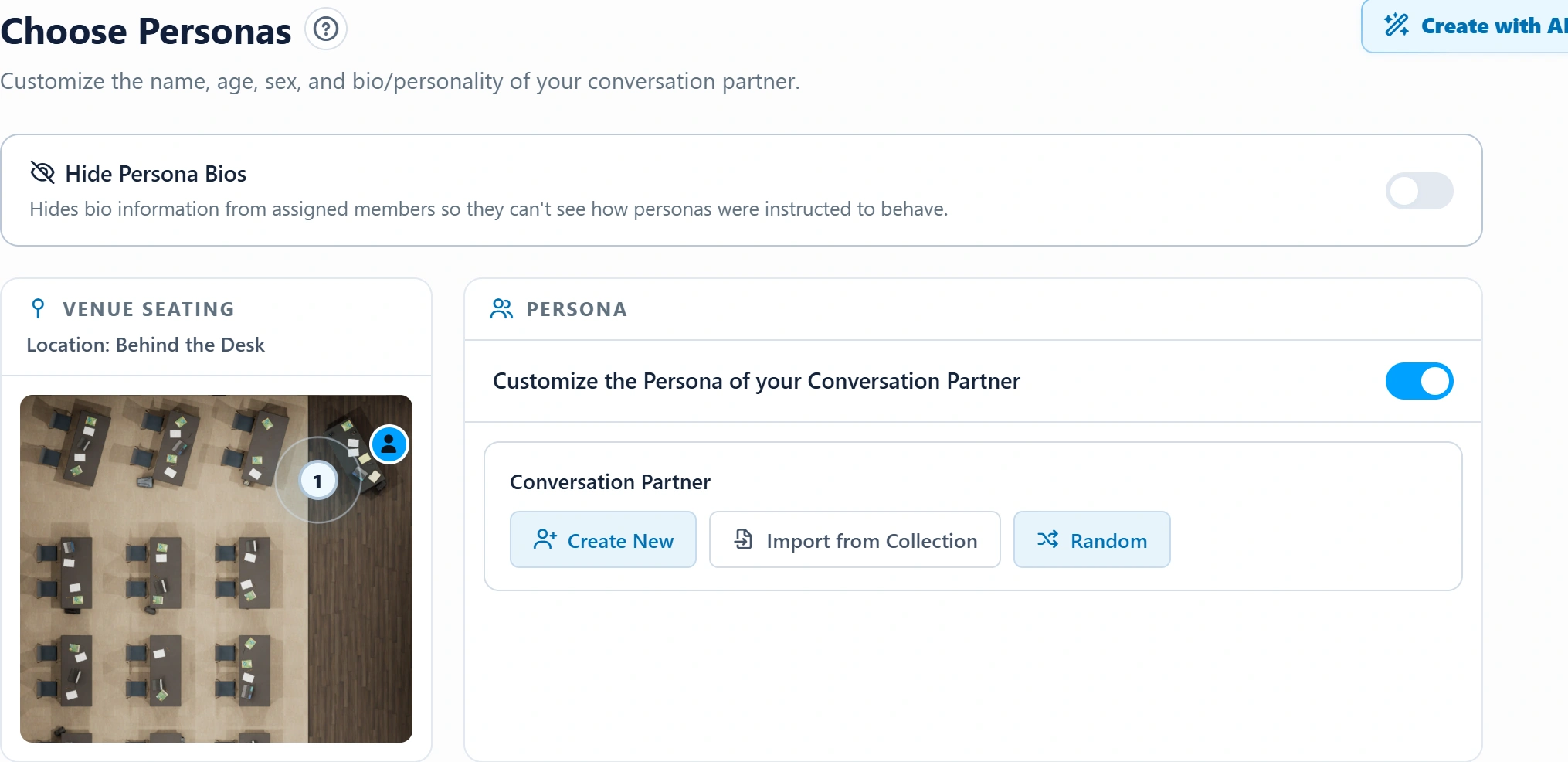Select the blue user avatar on seating map
Viewport: 1568px width, 762px height.
(x=389, y=444)
